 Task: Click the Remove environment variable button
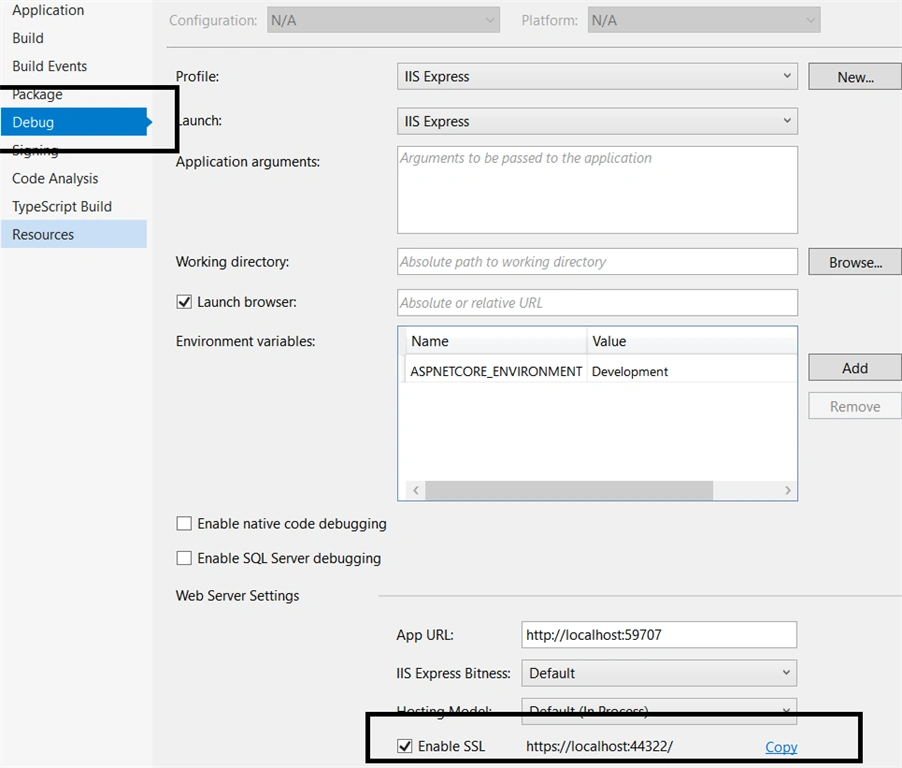855,406
